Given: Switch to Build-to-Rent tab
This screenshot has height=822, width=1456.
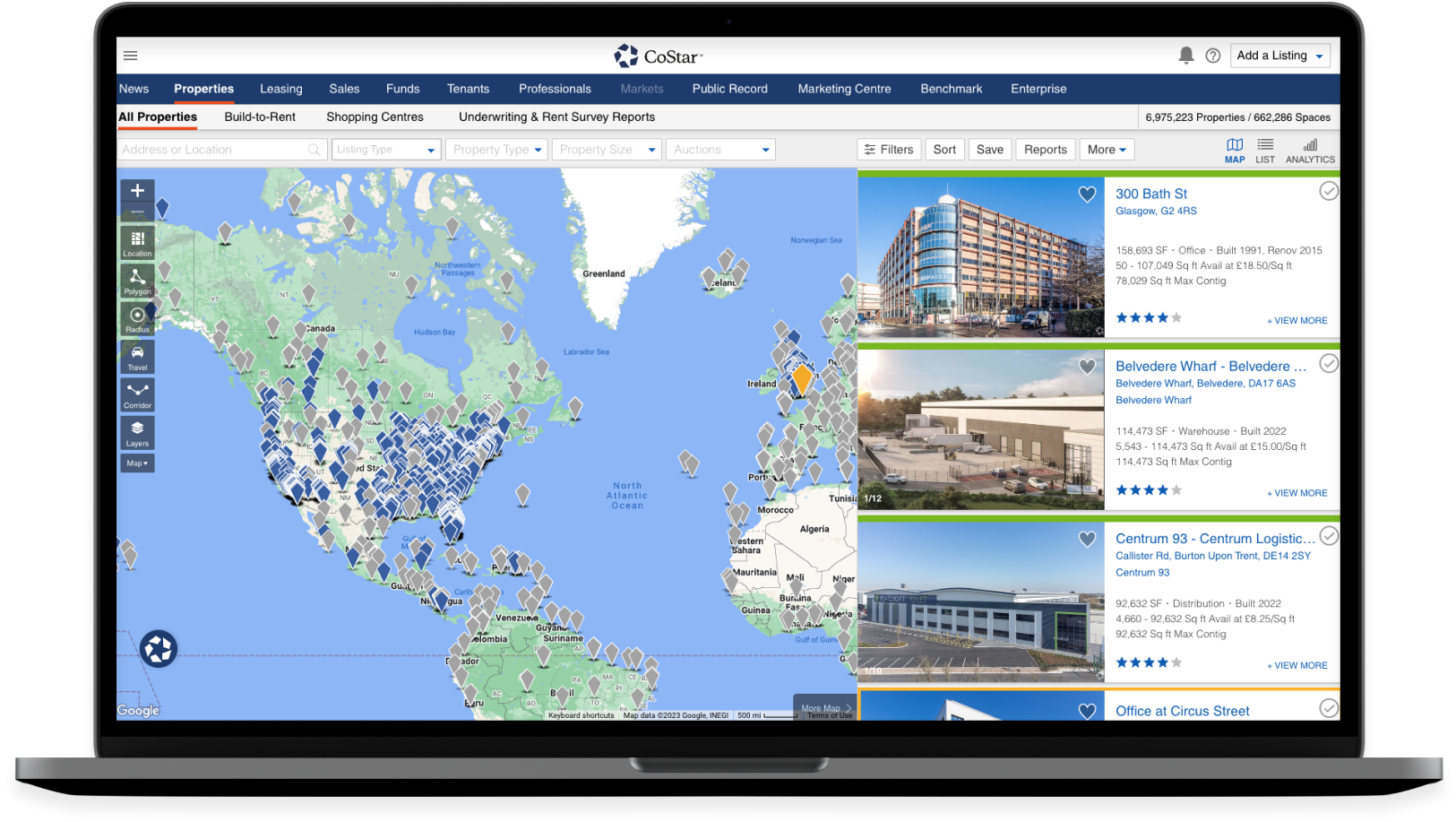Looking at the screenshot, I should (260, 117).
